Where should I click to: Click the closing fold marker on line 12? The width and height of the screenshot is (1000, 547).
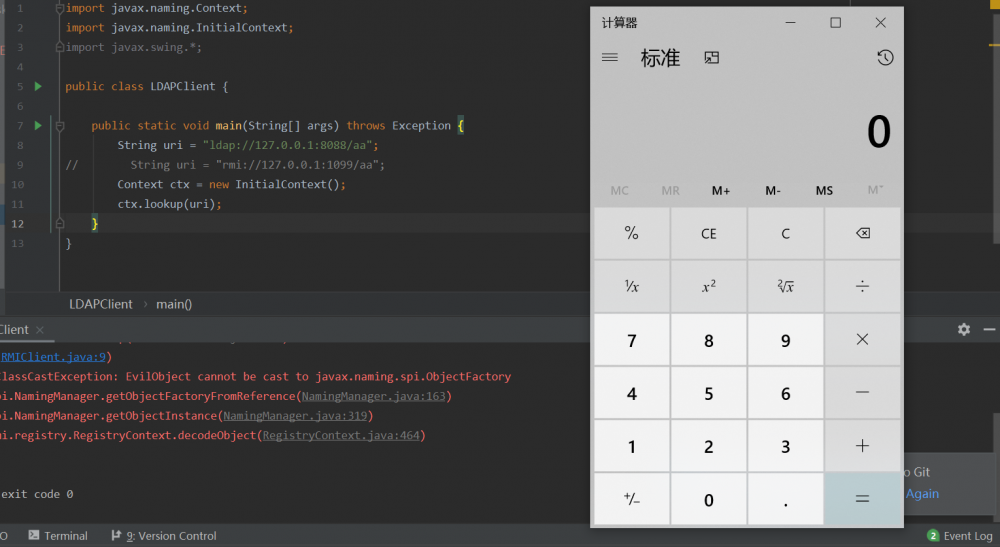(x=59, y=223)
